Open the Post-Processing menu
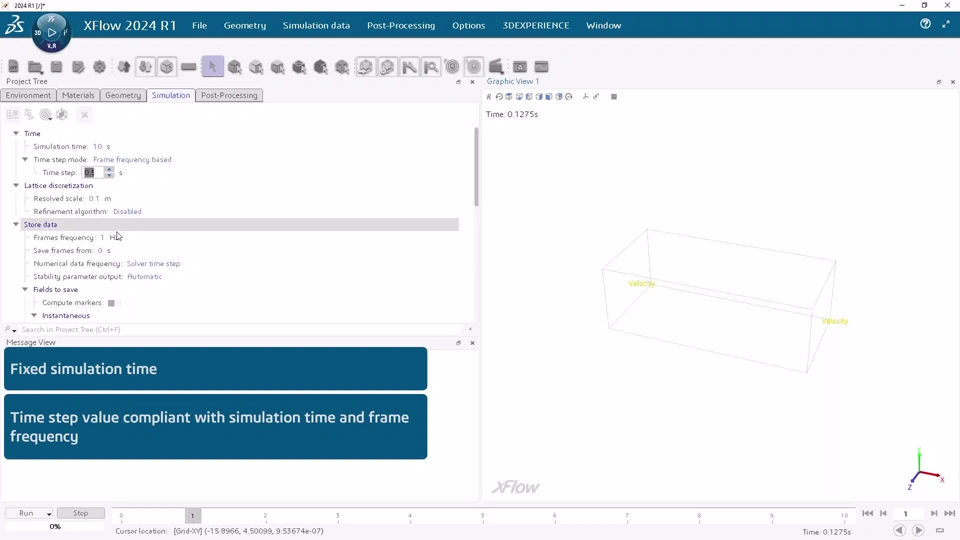 (x=401, y=26)
